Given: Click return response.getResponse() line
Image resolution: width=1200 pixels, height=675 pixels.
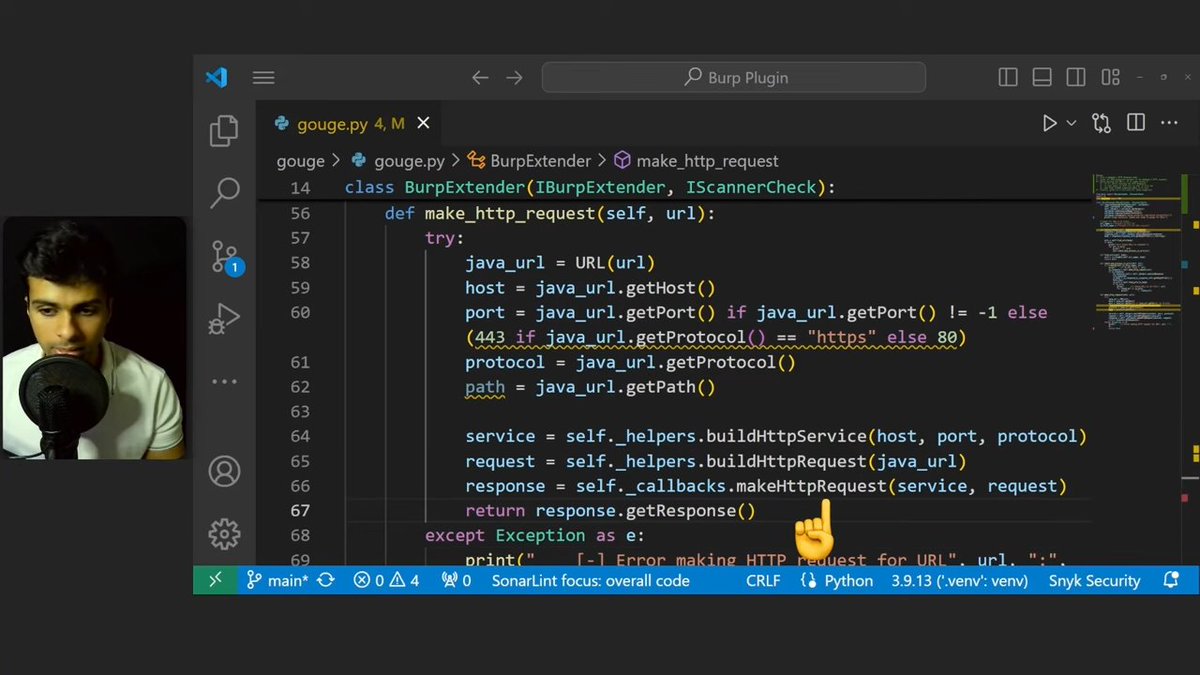Looking at the screenshot, I should click(610, 511).
